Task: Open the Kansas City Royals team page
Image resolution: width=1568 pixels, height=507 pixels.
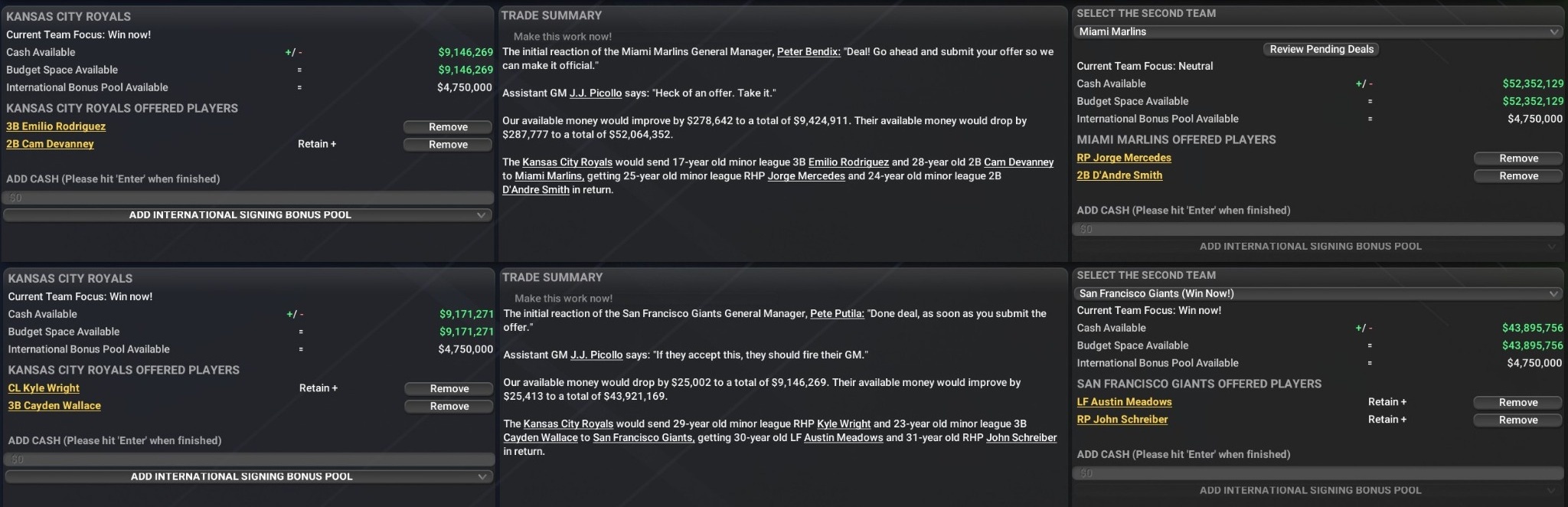Action: (x=567, y=162)
